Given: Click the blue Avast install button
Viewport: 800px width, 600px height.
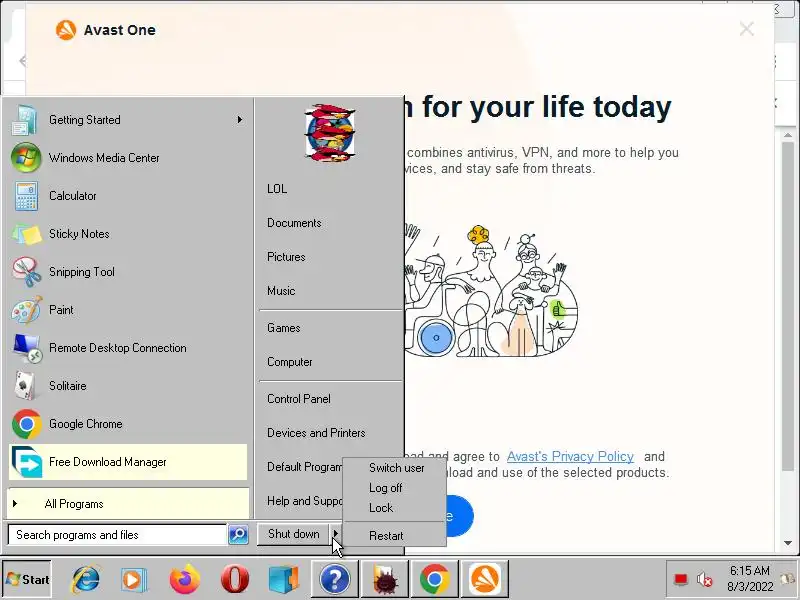Looking at the screenshot, I should pos(459,516).
